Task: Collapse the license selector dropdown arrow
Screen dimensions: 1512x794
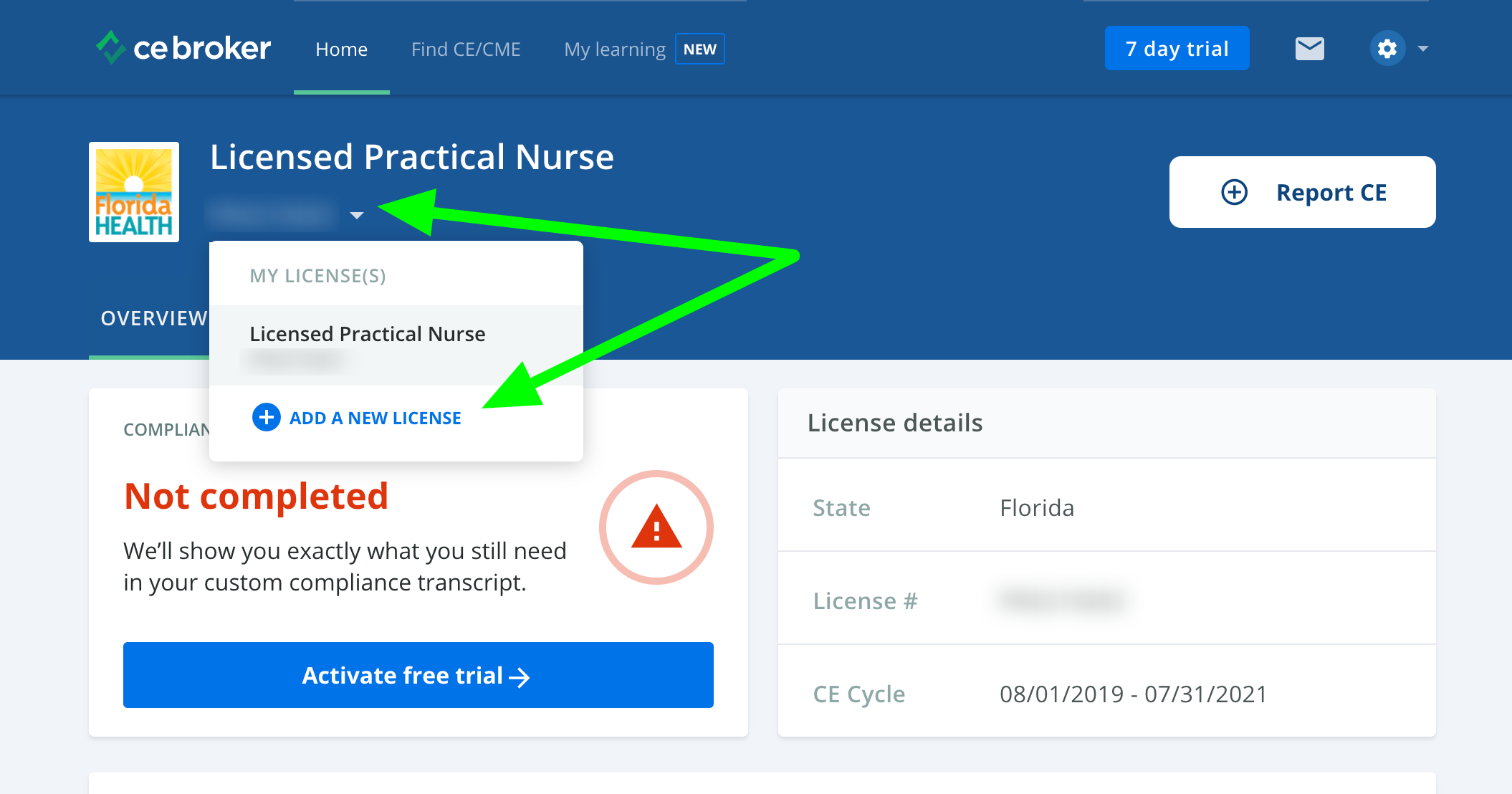Action: pyautogui.click(x=357, y=215)
